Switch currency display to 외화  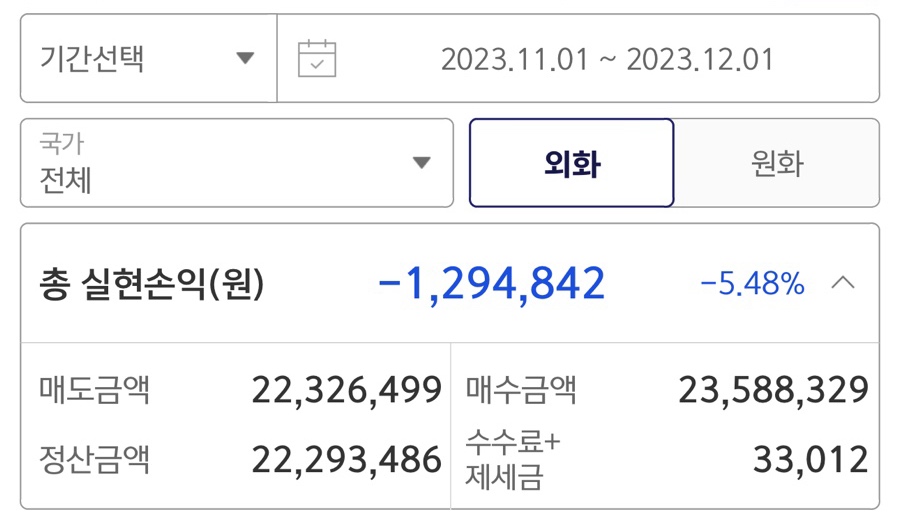pos(572,163)
